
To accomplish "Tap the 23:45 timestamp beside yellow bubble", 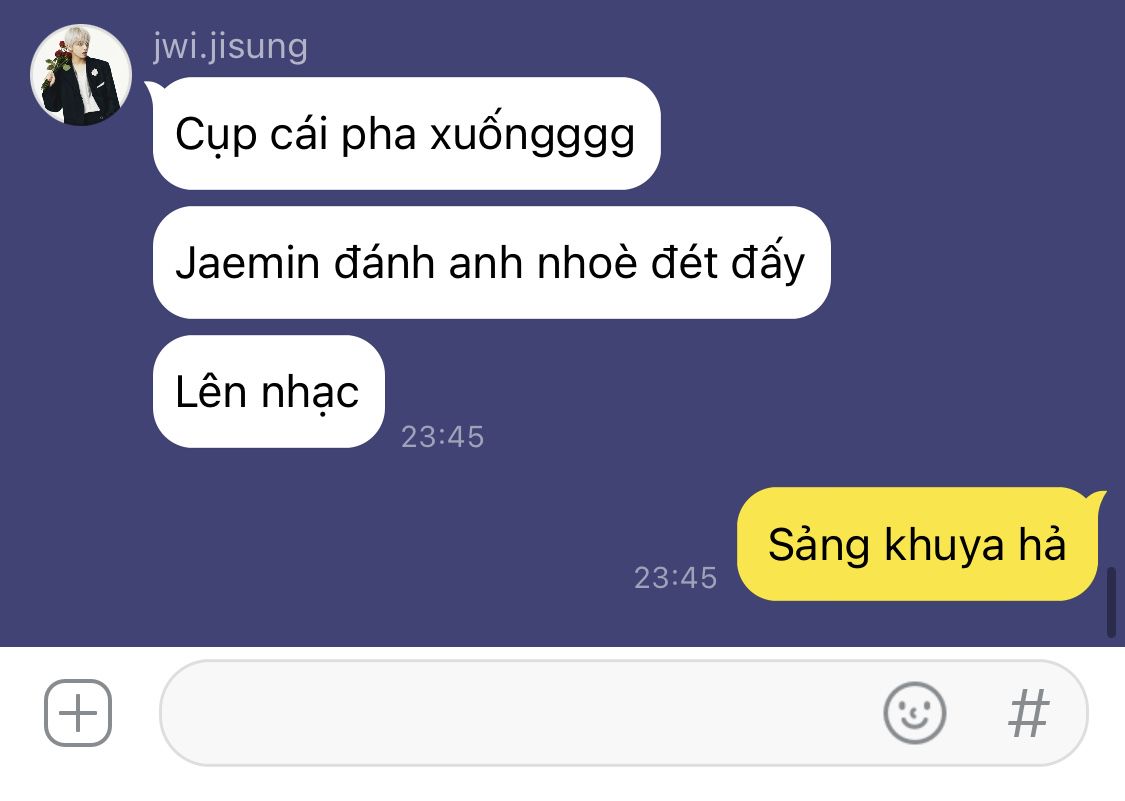I will (675, 577).
